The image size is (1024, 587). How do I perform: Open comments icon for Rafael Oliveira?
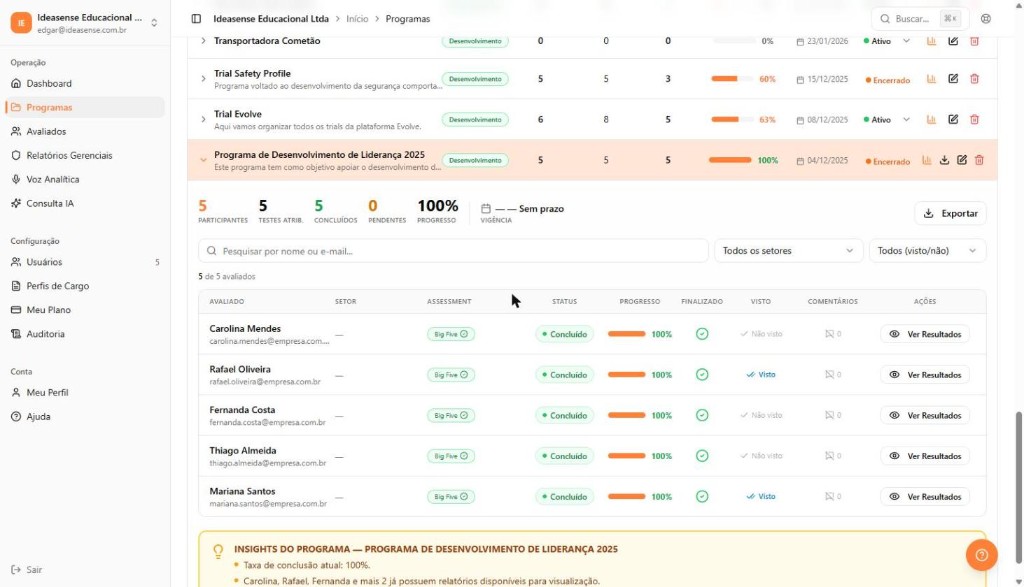(832, 375)
